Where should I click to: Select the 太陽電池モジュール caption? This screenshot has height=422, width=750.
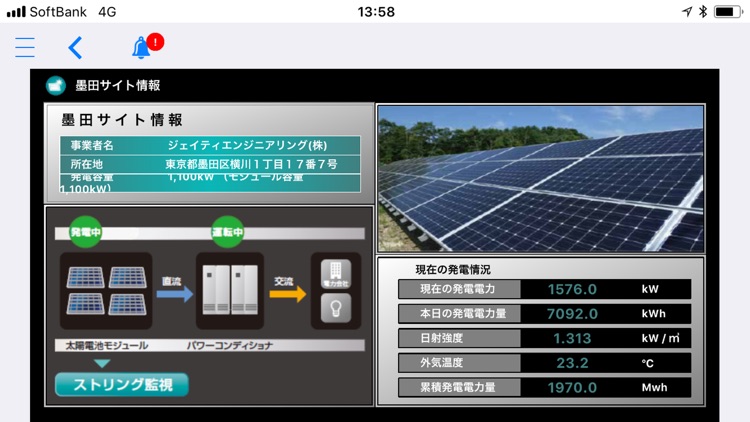(x=107, y=345)
